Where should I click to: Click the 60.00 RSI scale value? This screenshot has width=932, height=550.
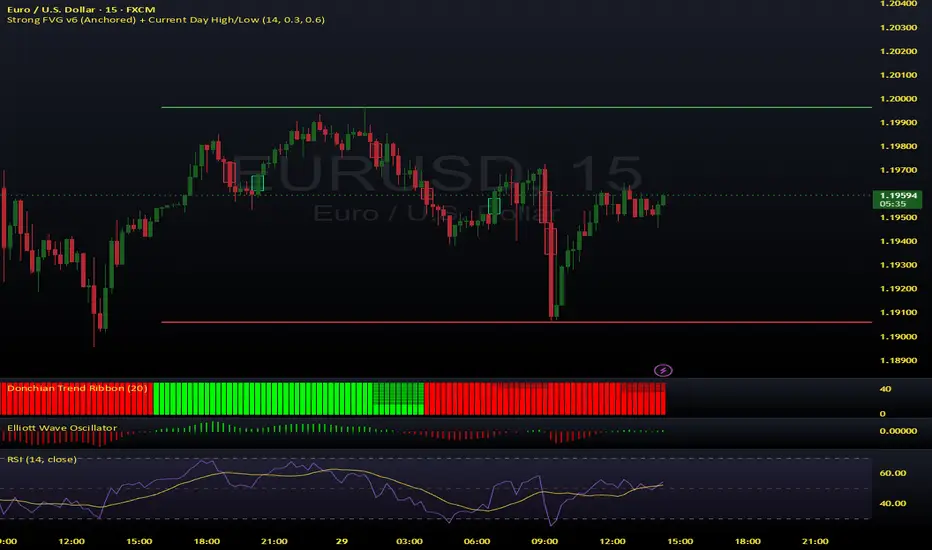click(x=893, y=473)
